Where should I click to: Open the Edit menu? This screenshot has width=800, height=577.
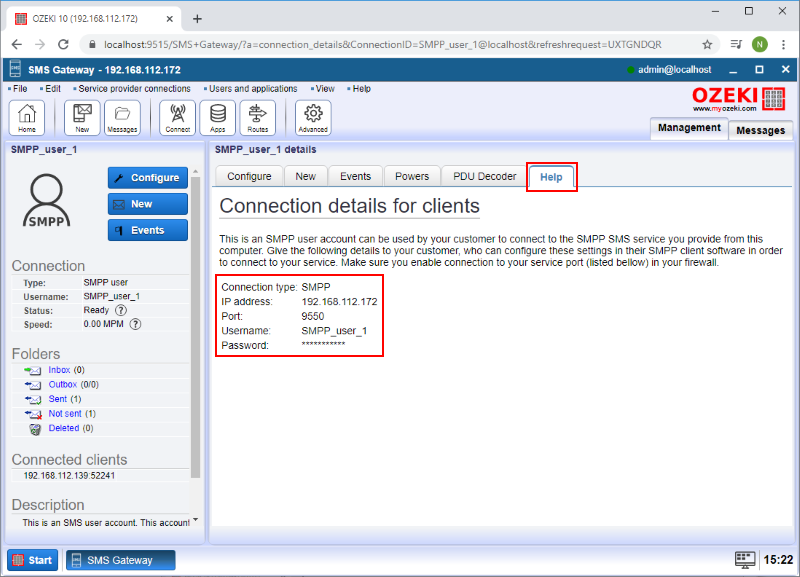(x=51, y=89)
